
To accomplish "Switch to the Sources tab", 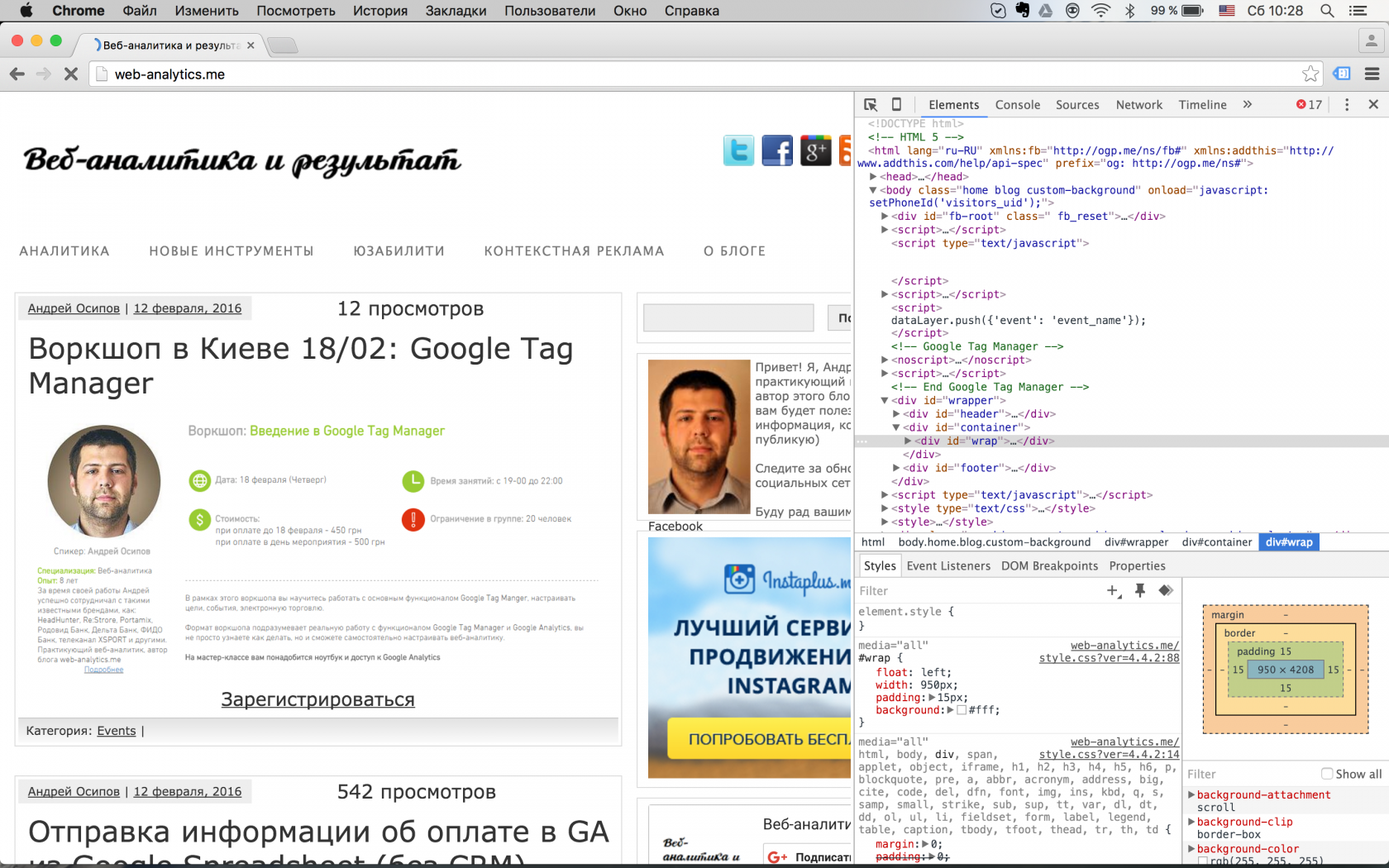I will coord(1077,105).
